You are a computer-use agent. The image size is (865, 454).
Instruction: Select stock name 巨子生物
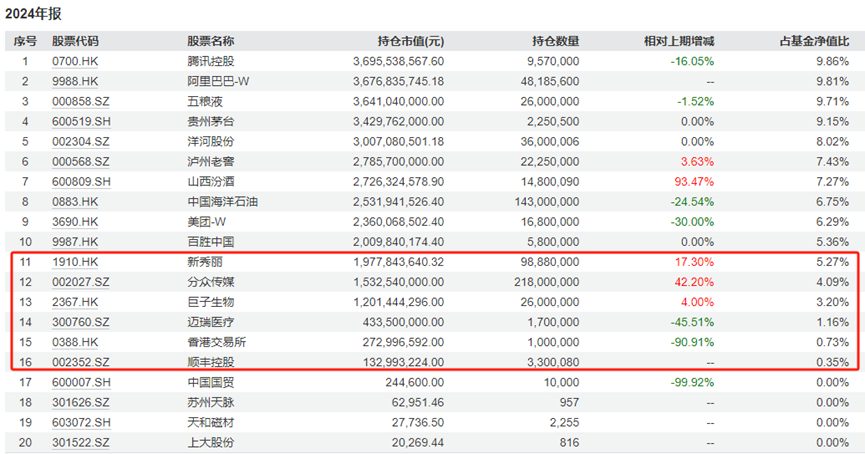pos(211,302)
